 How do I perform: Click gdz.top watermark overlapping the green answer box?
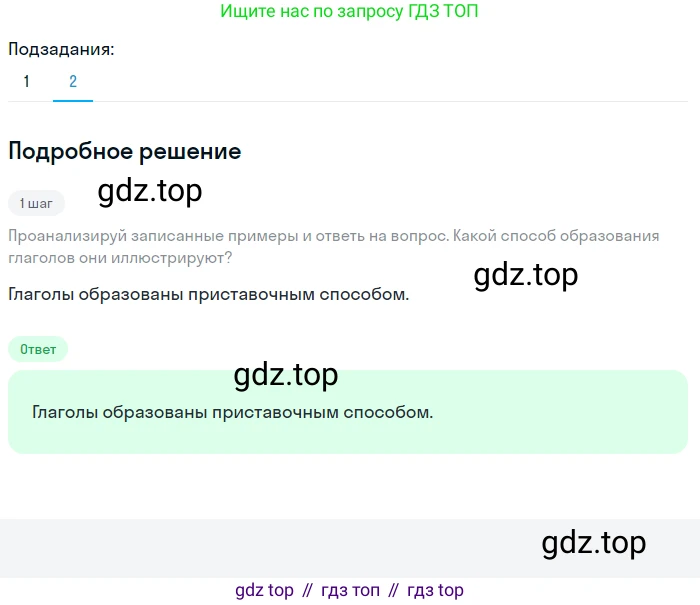pos(286,375)
